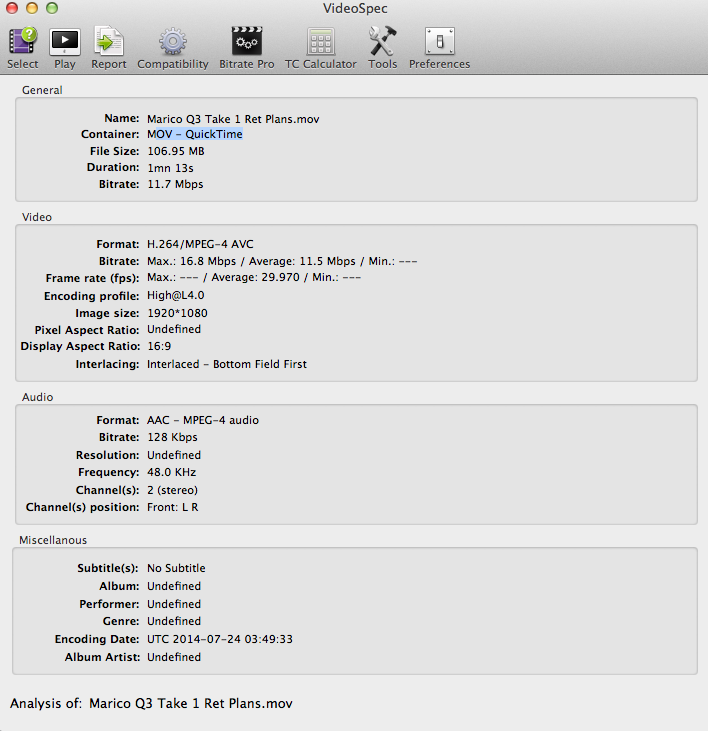Click the image size '1920*1080'
This screenshot has width=708, height=731.
tap(177, 313)
